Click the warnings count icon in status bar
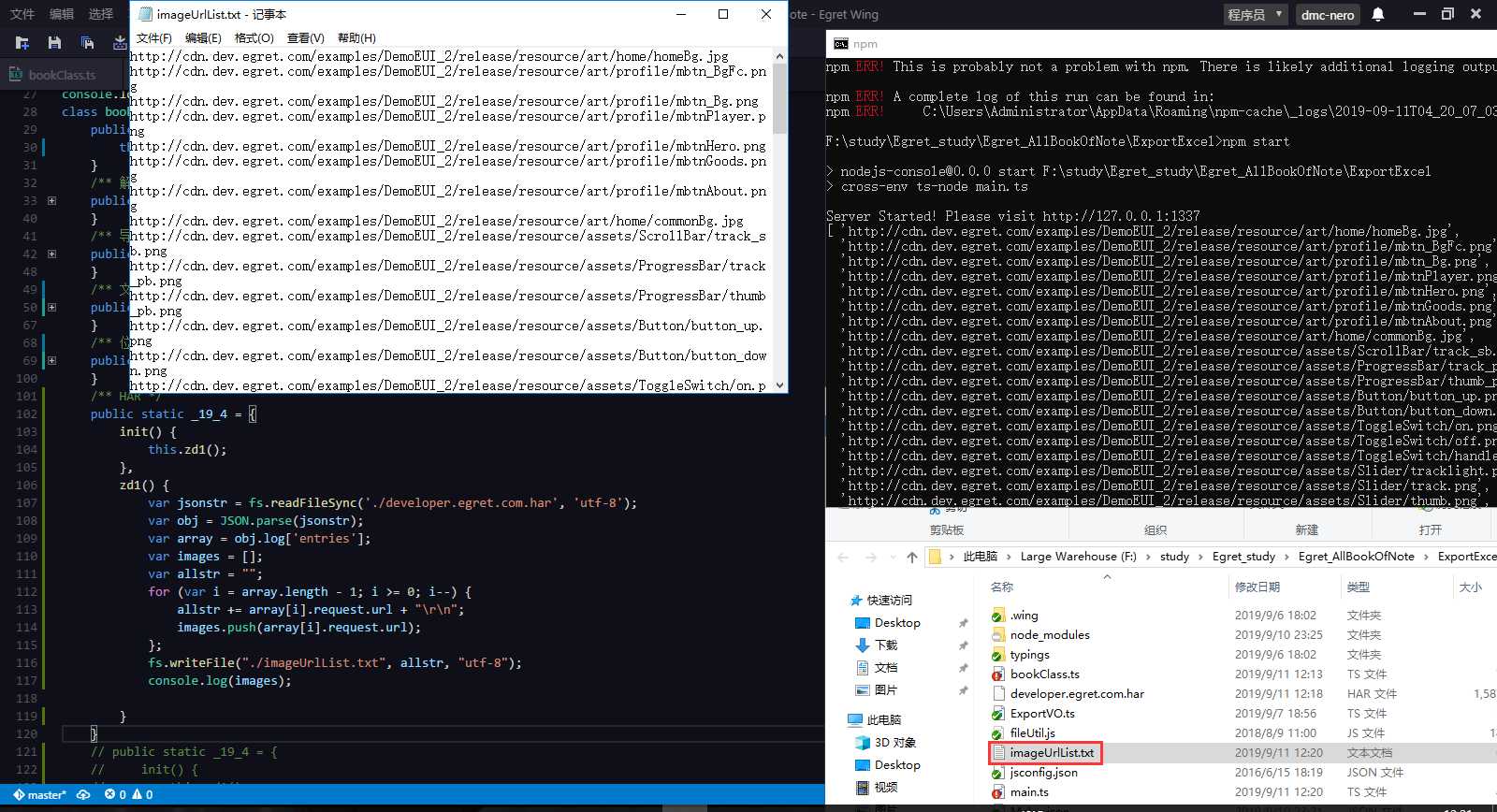Image resolution: width=1497 pixels, height=812 pixels. point(142,795)
